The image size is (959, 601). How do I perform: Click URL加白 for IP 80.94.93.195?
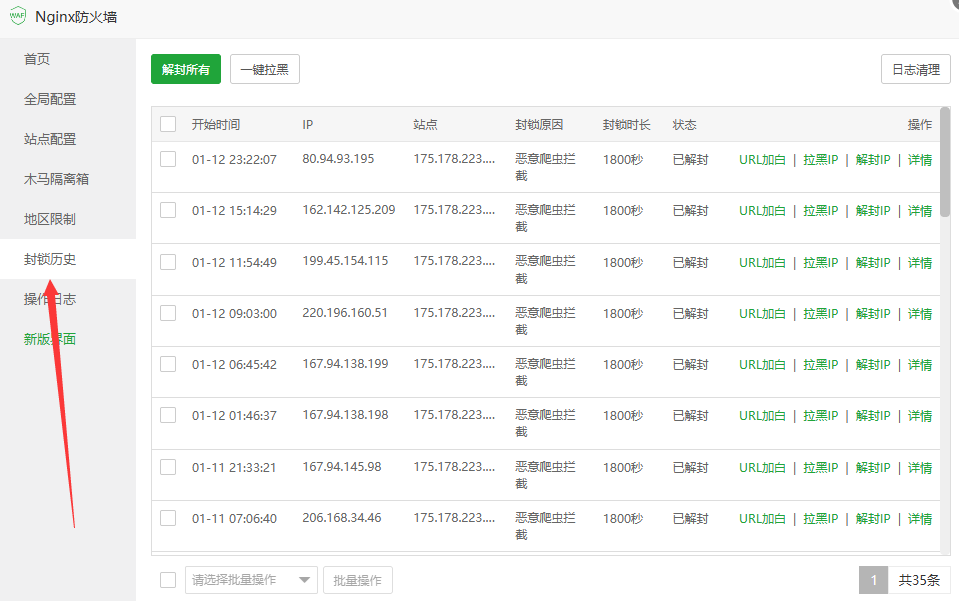point(762,160)
